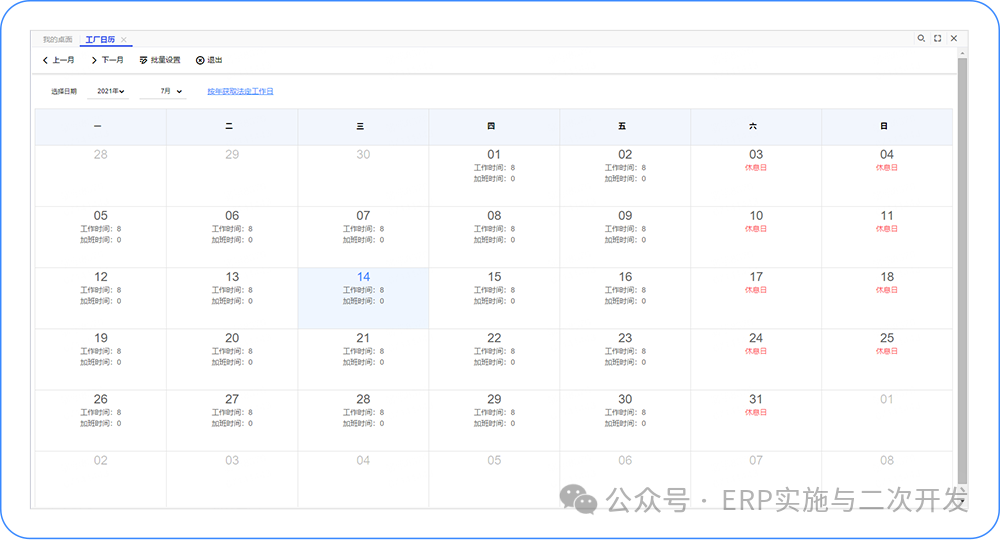Click the 按年获取法定工作日 link

[x=240, y=91]
